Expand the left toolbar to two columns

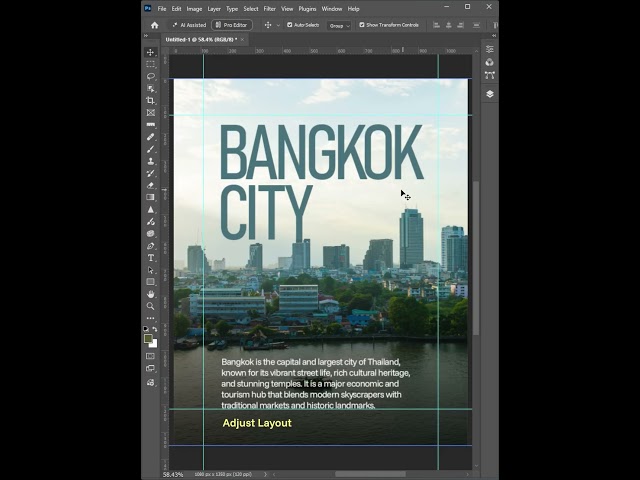point(146,36)
